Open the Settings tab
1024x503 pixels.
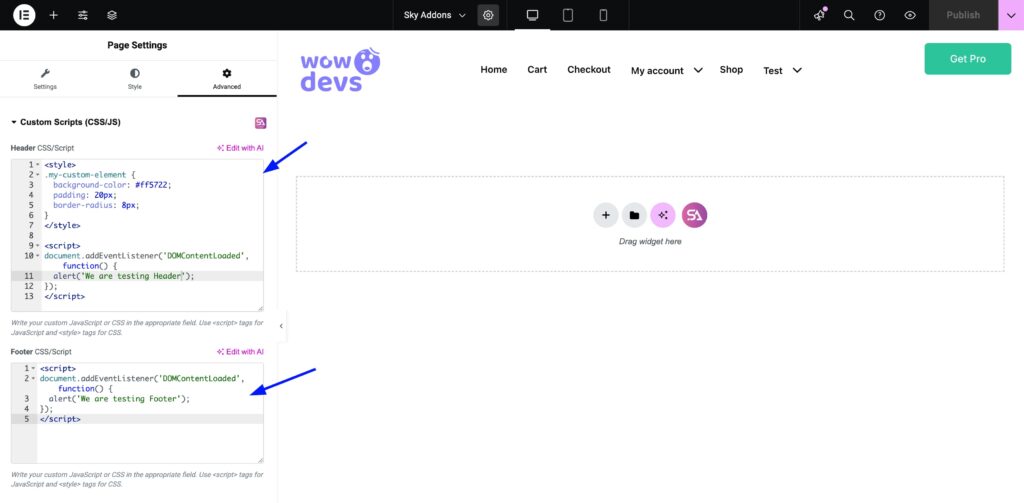coord(45,79)
